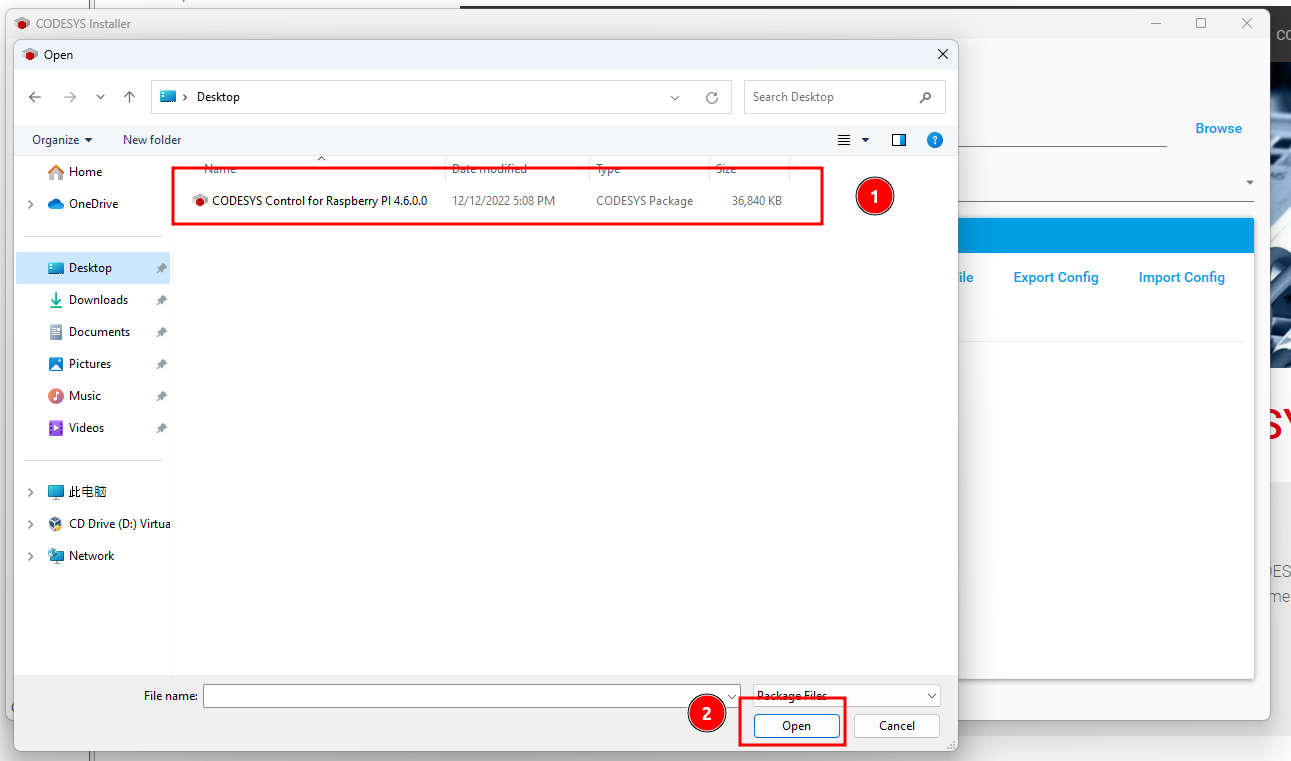Open Downloads quick access folder
Screen dimensions: 1291x761
pyautogui.click(x=98, y=300)
